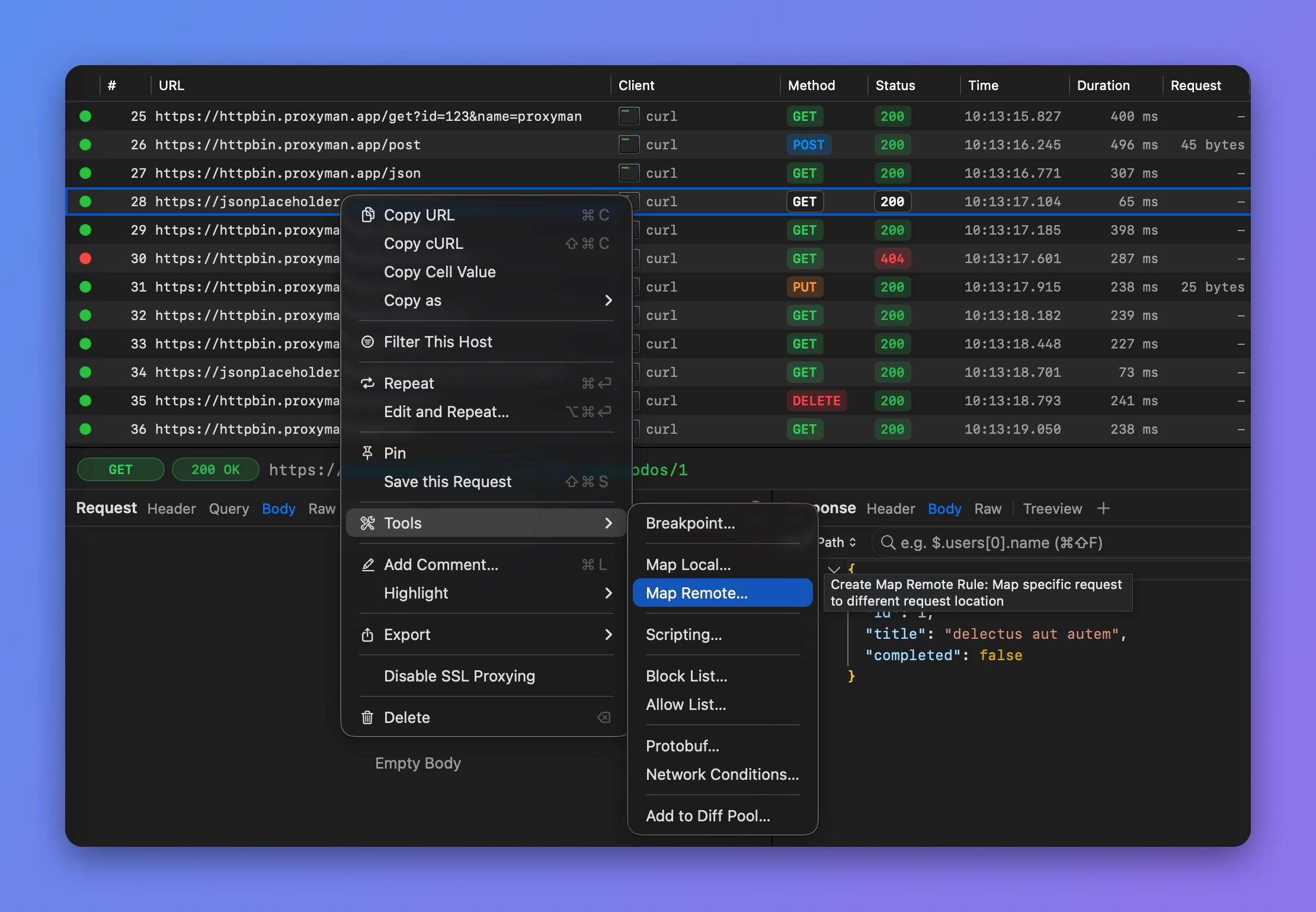Click the Delete trash icon

tap(367, 718)
